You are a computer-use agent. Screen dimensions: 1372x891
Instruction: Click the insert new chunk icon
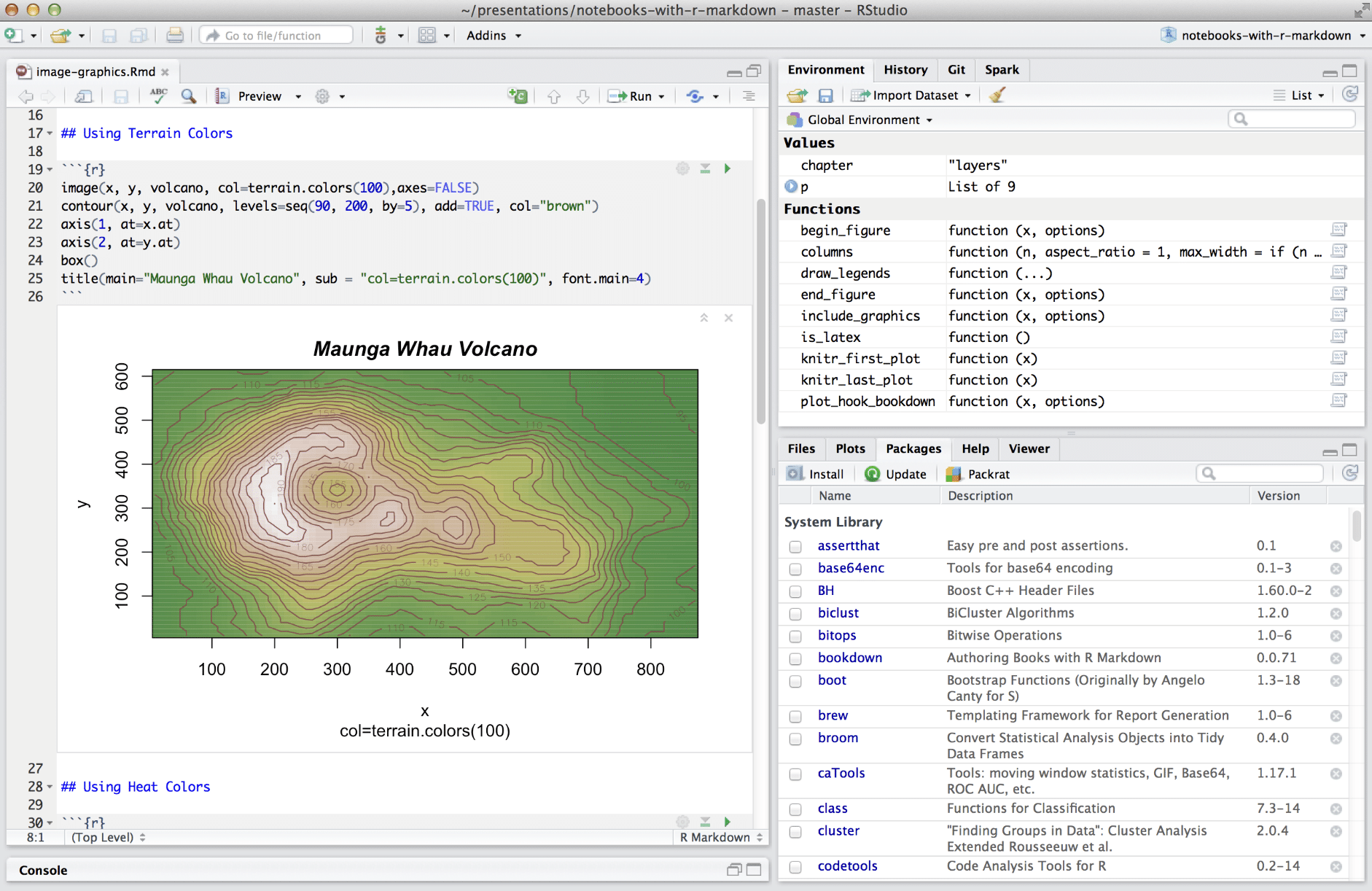[518, 96]
